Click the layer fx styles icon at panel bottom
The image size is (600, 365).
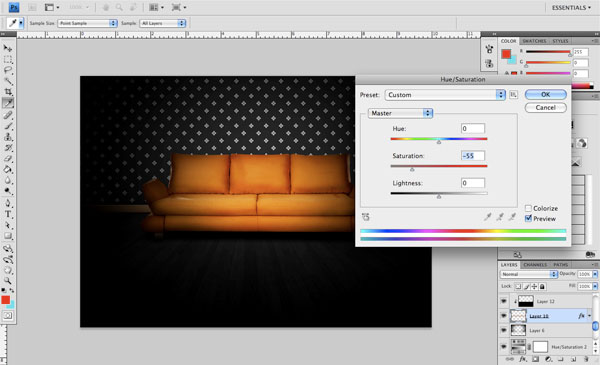[522, 359]
